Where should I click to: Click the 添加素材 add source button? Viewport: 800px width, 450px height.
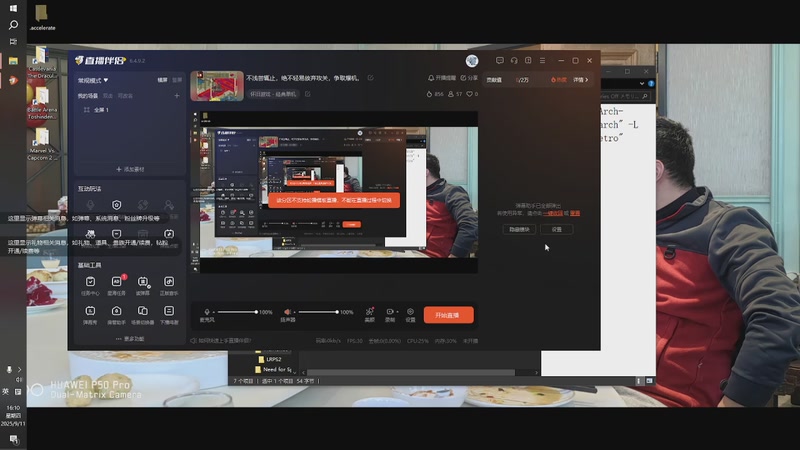coord(130,169)
